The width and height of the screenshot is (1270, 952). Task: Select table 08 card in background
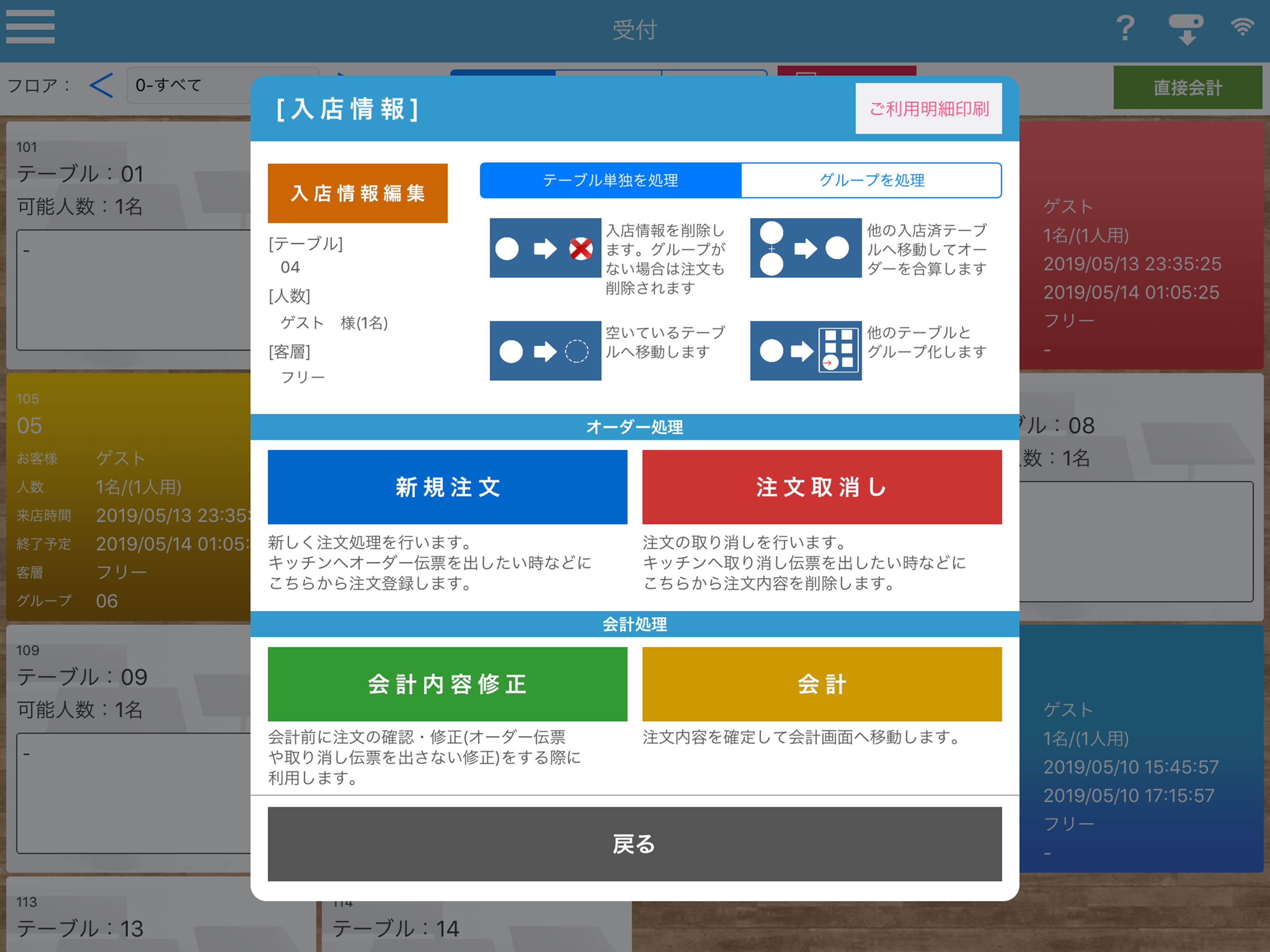click(1141, 497)
